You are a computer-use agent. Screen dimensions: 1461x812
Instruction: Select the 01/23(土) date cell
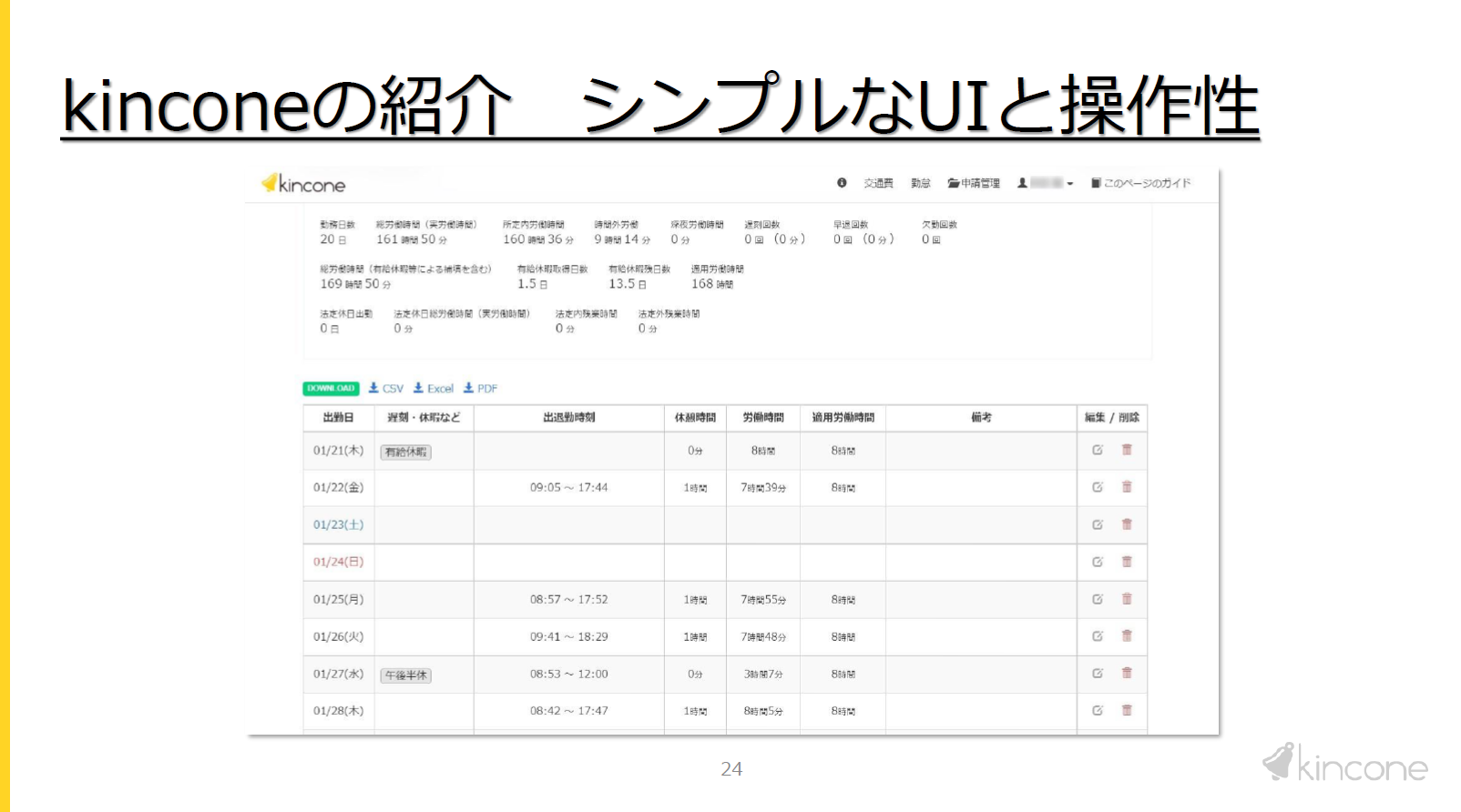click(338, 525)
